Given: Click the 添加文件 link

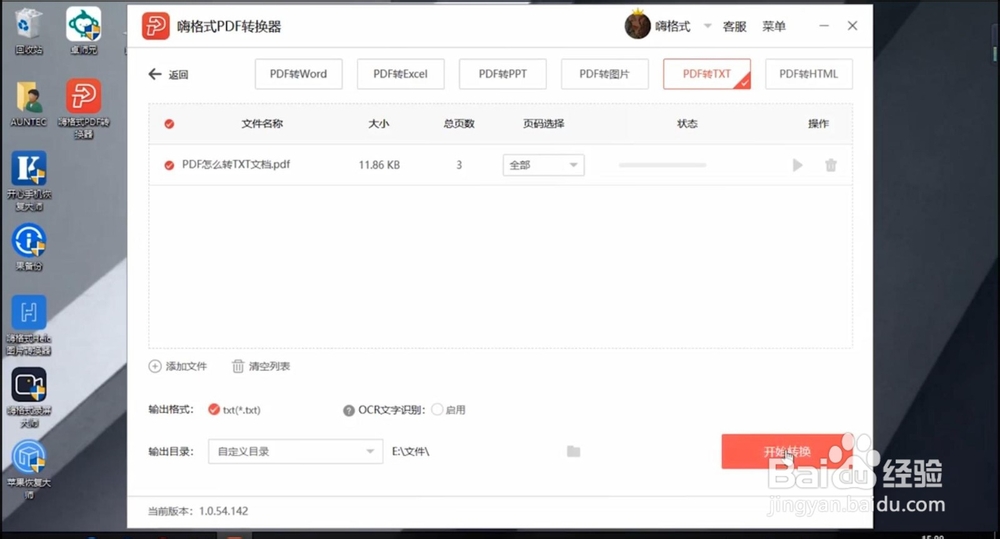Looking at the screenshot, I should 186,366.
